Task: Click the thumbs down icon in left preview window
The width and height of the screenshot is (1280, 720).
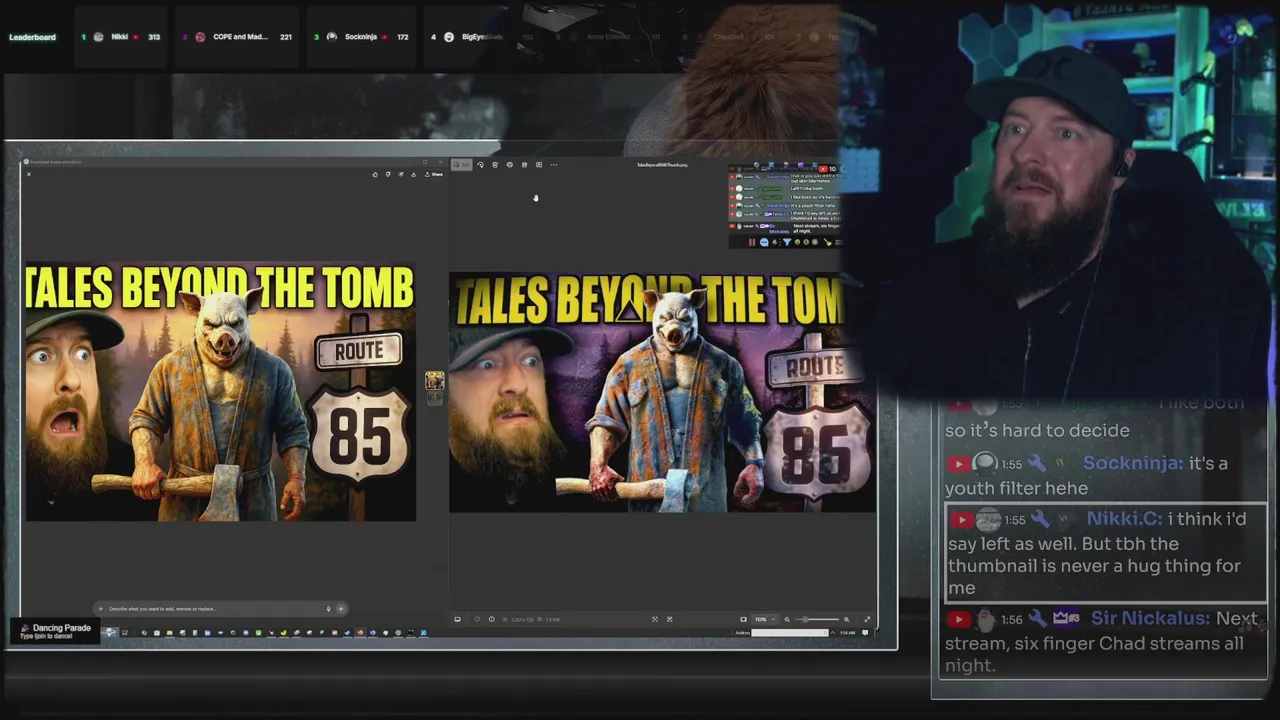Action: tap(388, 174)
